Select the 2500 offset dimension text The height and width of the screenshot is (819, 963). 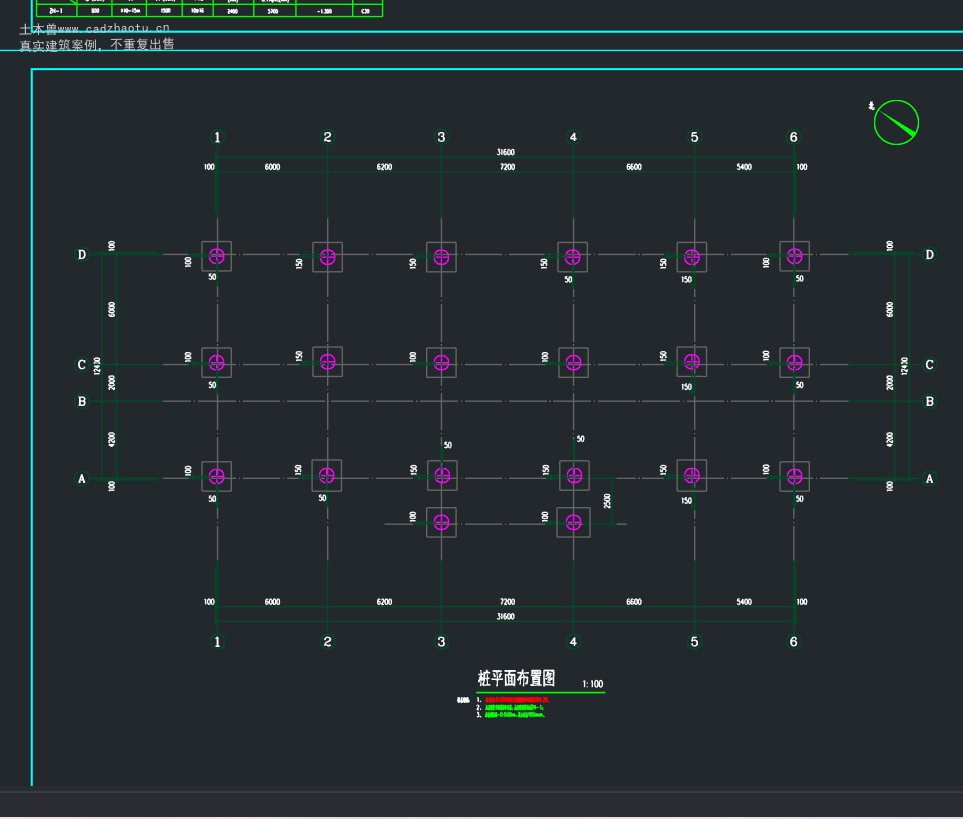coord(607,501)
